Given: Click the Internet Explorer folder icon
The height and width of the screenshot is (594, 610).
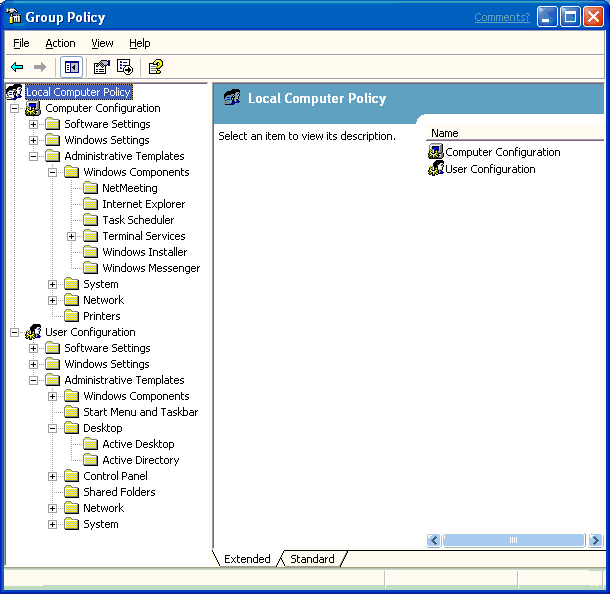Looking at the screenshot, I should click(90, 204).
